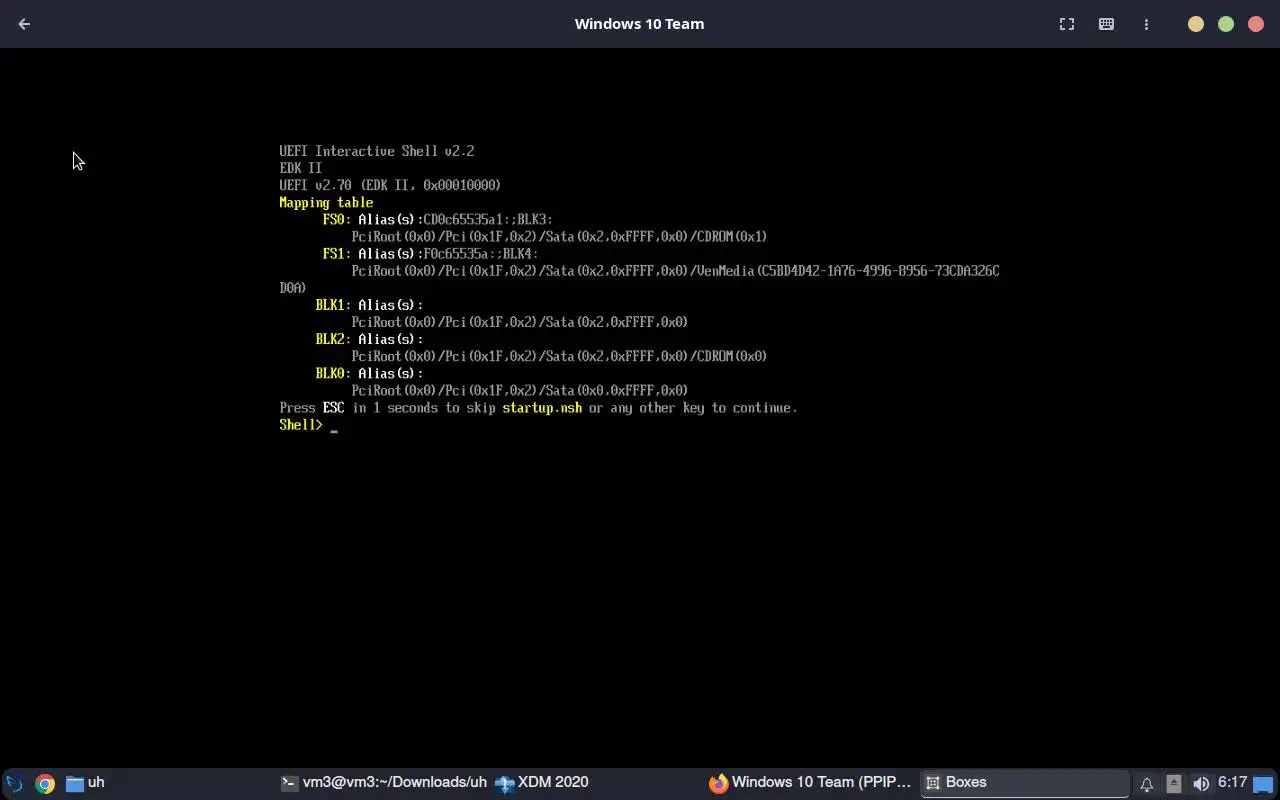Click the 'EDK II' line in shell
Image resolution: width=1280 pixels, height=800 pixels.
click(300, 168)
